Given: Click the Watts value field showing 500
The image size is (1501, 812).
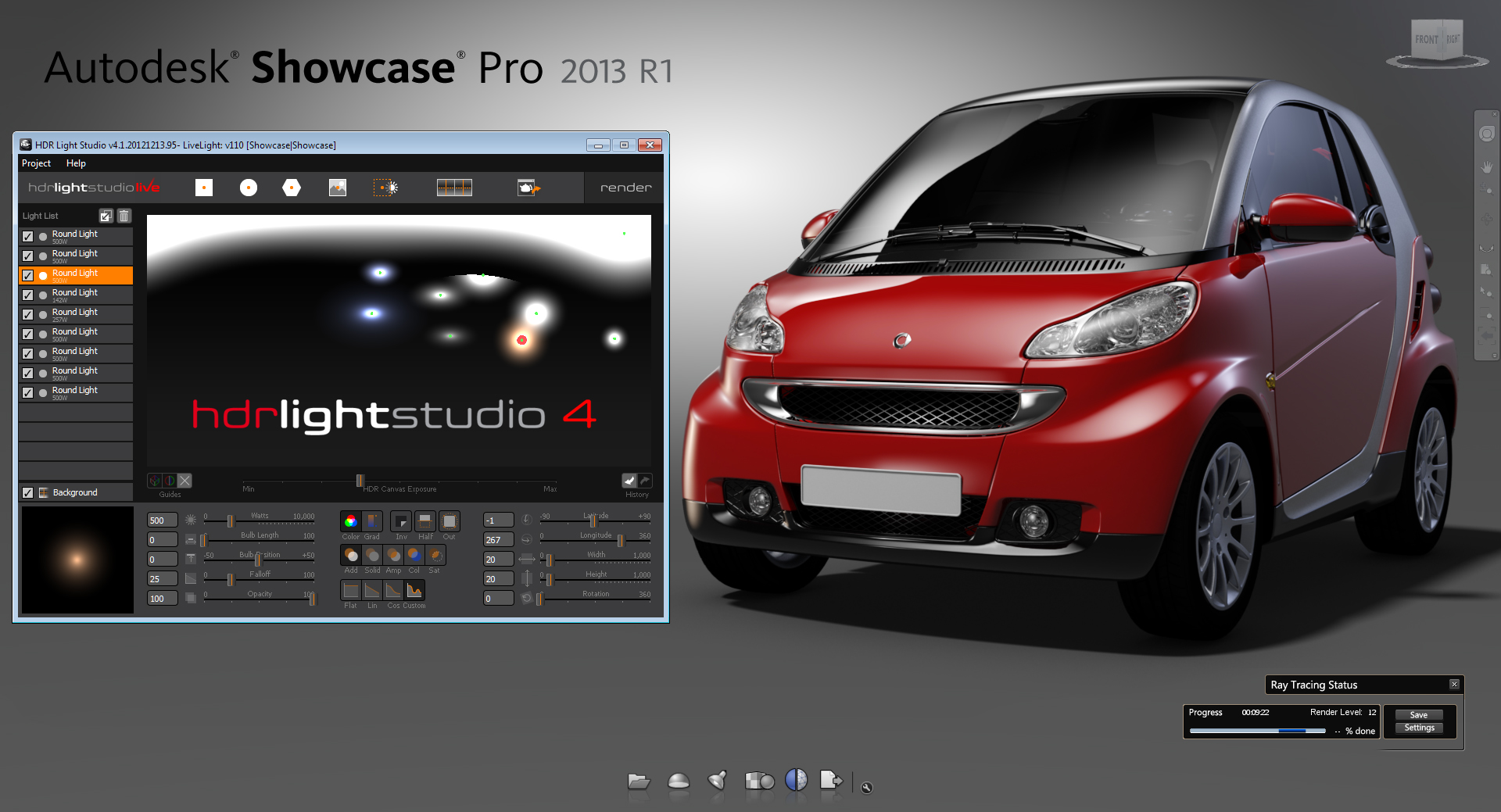Looking at the screenshot, I should pyautogui.click(x=163, y=520).
